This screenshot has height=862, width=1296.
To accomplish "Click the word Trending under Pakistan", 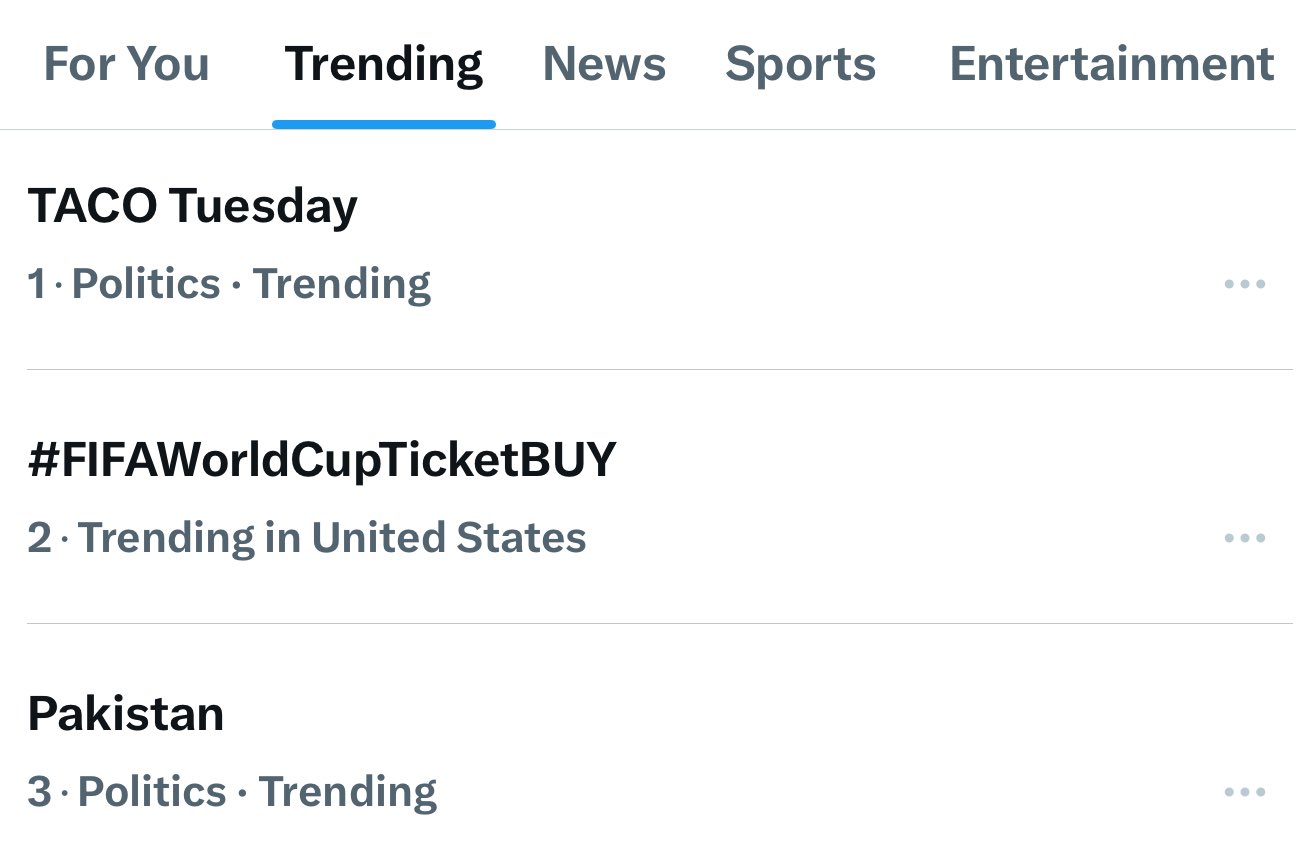I will click(347, 792).
